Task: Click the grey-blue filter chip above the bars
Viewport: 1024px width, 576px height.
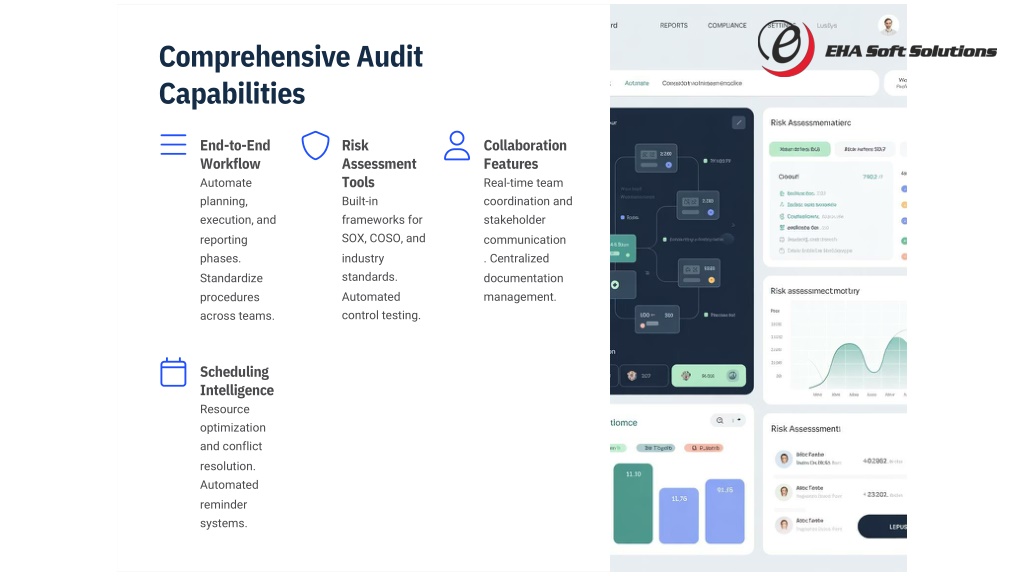Action: click(656, 448)
